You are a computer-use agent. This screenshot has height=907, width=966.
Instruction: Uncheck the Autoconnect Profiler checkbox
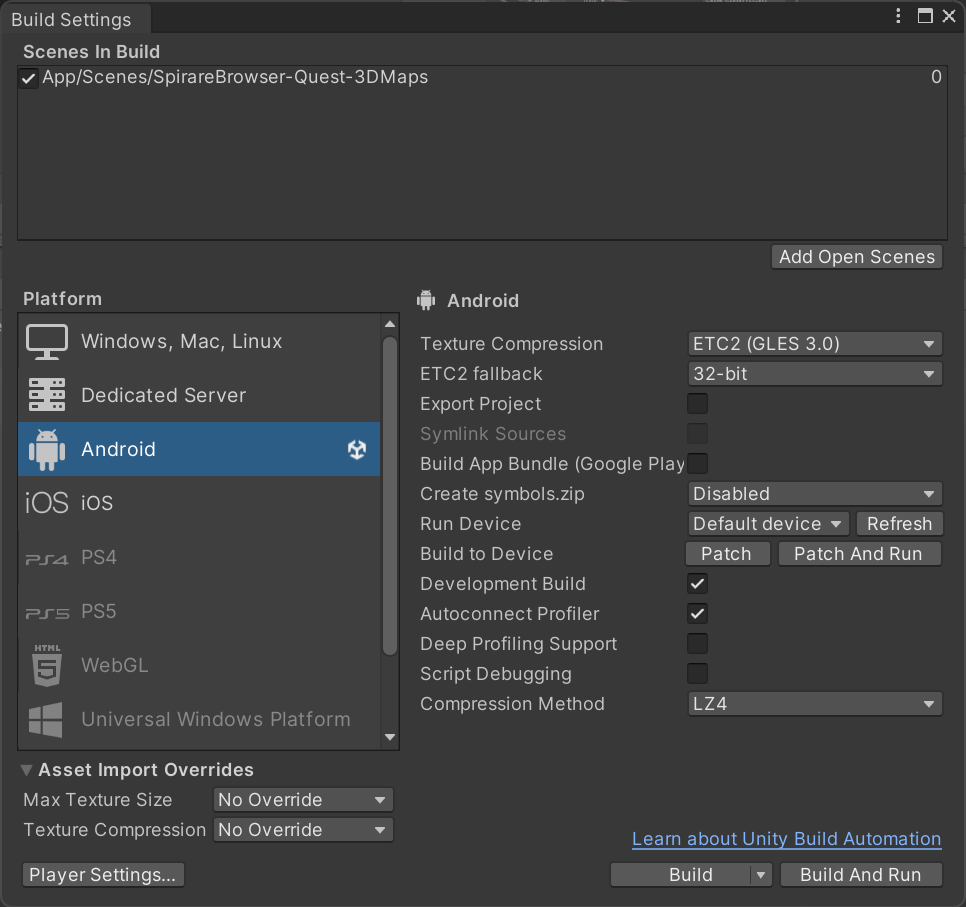pos(697,614)
